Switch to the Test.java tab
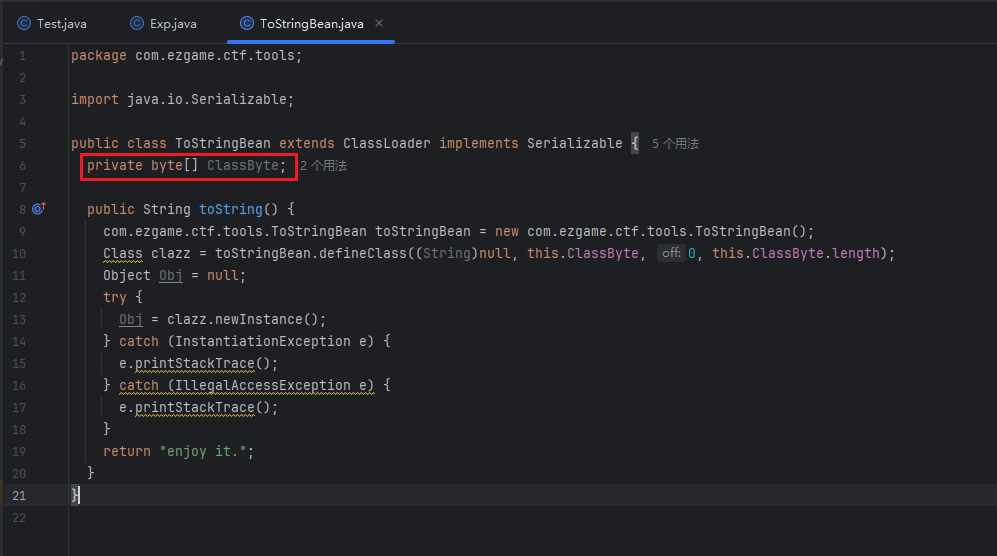This screenshot has height=556, width=997. pos(61,23)
